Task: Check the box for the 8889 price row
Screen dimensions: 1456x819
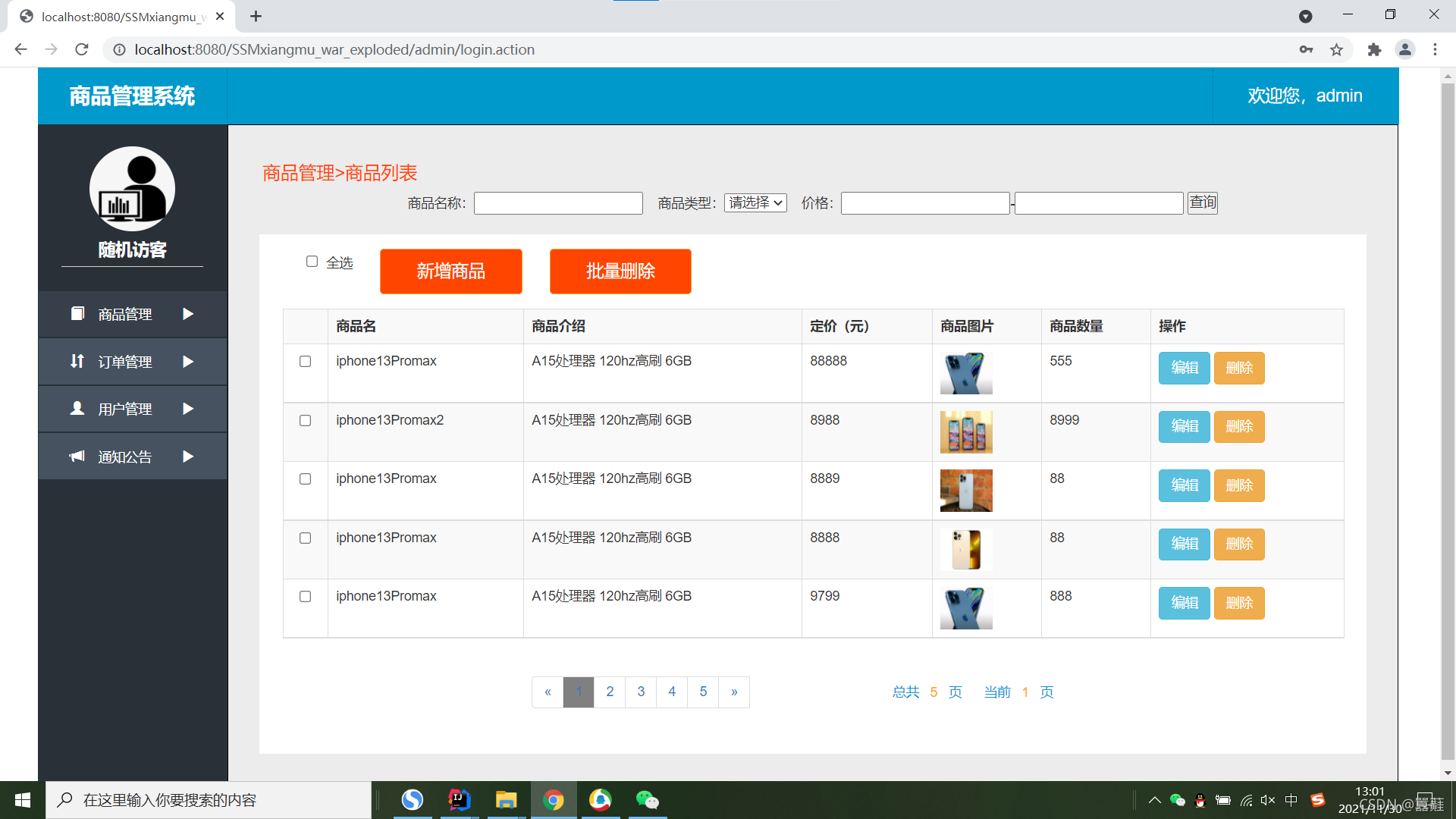Action: (305, 479)
